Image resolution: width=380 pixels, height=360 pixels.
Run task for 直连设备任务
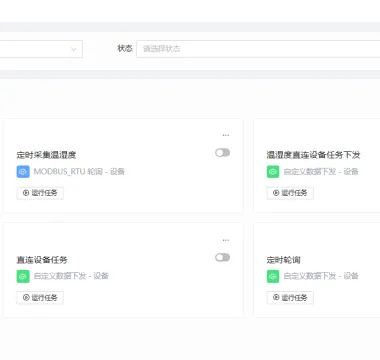coord(40,297)
